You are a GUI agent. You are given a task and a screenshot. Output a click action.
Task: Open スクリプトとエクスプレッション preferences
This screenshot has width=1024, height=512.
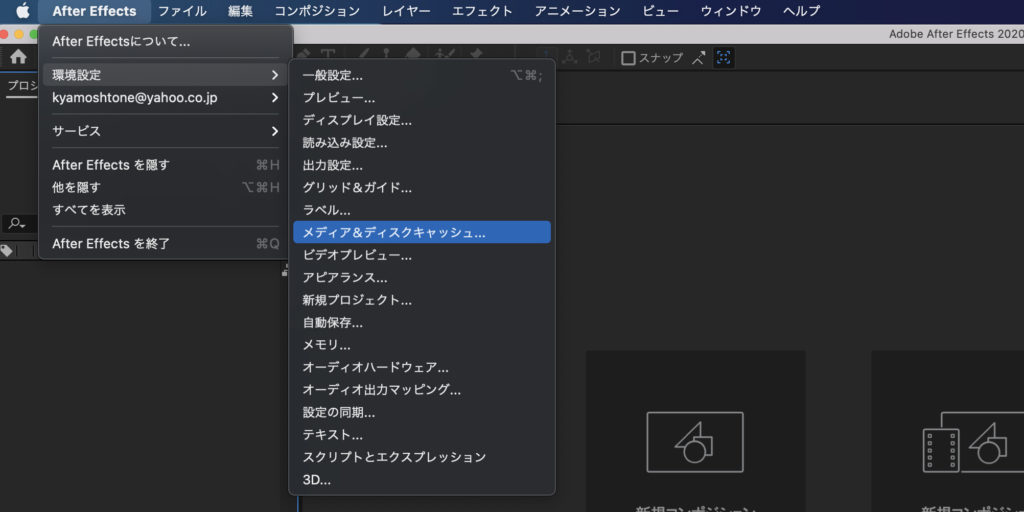click(x=422, y=457)
